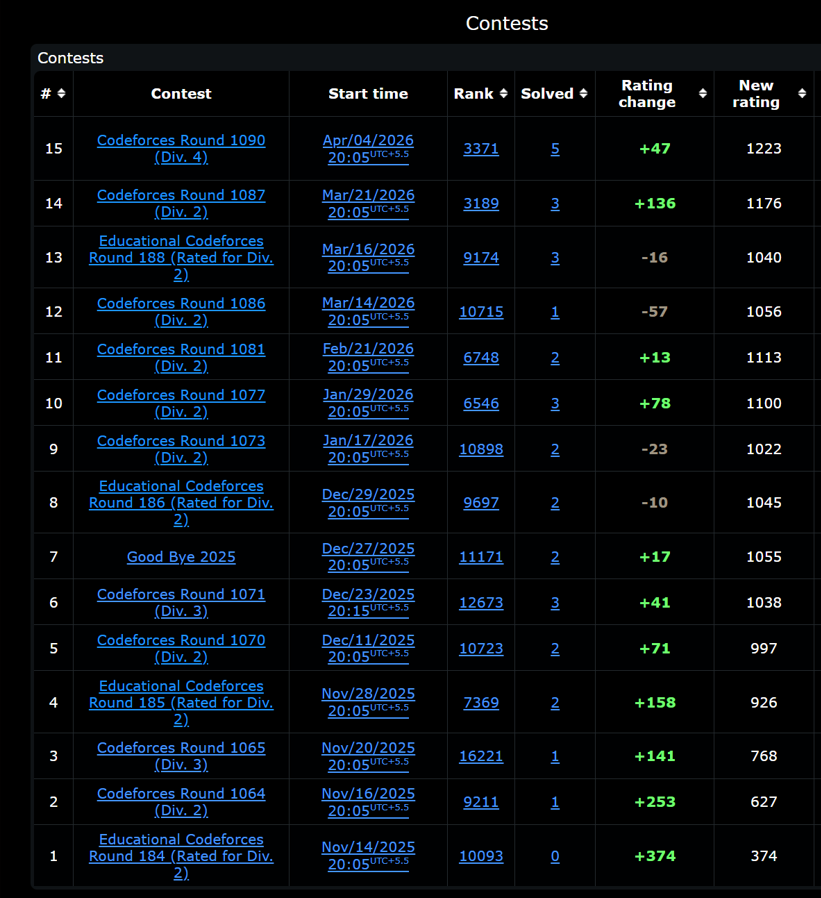Screen dimensions: 821x898
Task: Sort table by the # column arrows
Action: pos(61,93)
